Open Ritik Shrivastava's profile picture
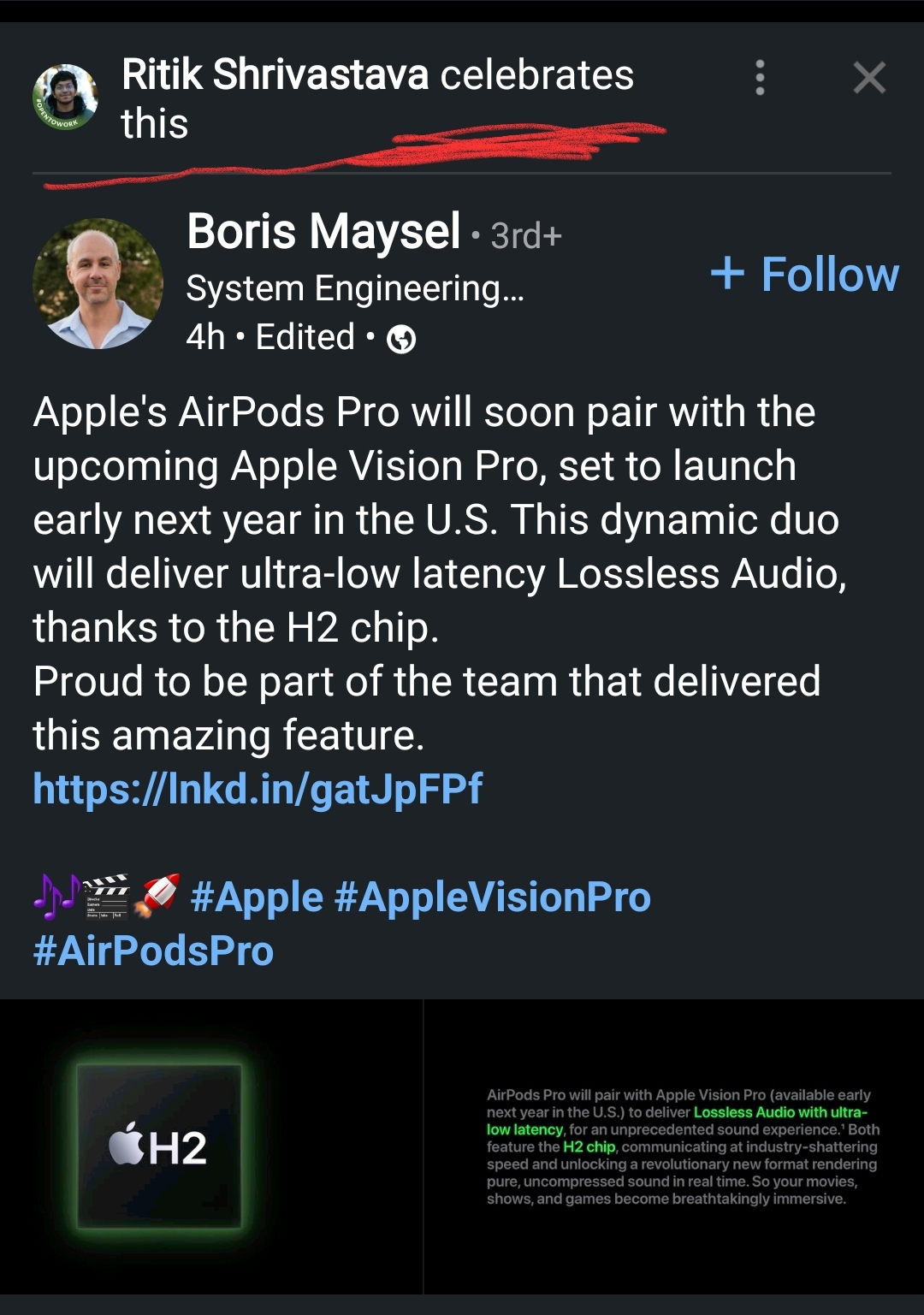Screen dimensions: 924x1315 (66, 98)
